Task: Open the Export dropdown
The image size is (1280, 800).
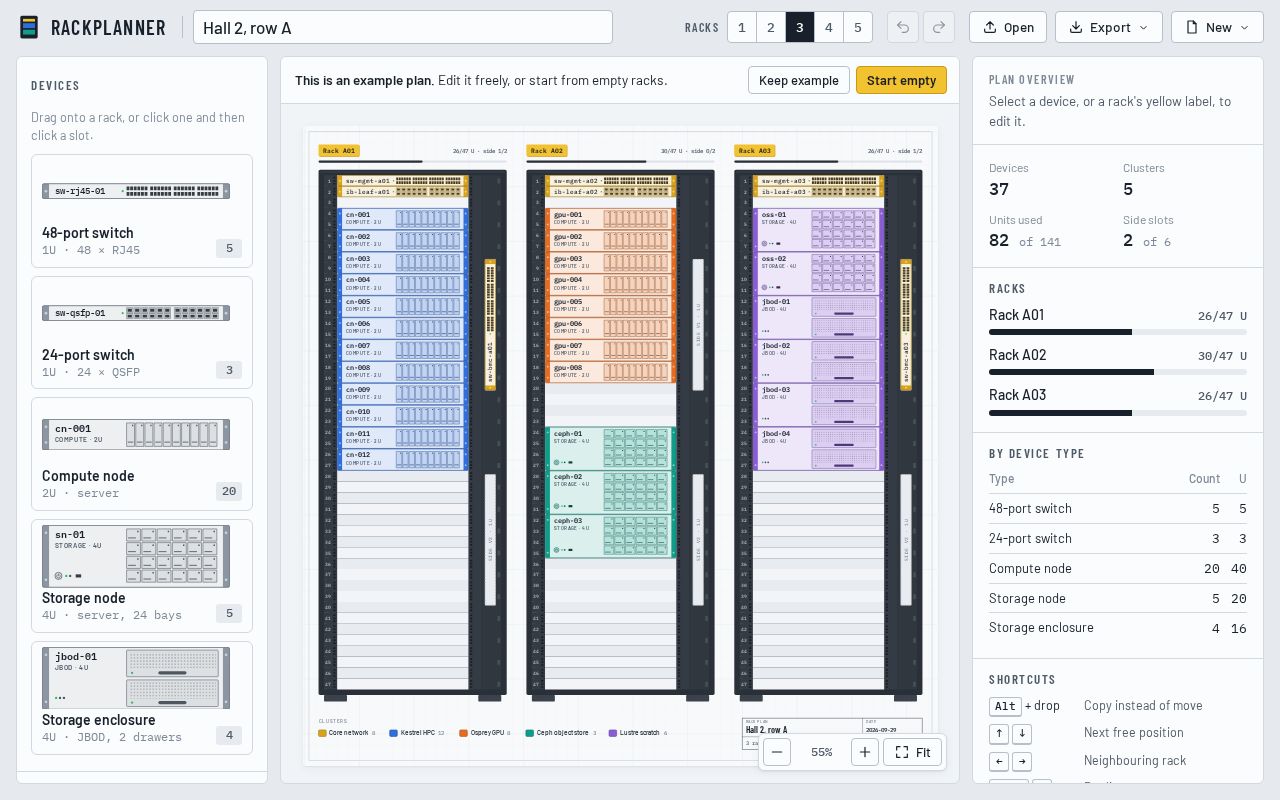Action: point(1109,27)
